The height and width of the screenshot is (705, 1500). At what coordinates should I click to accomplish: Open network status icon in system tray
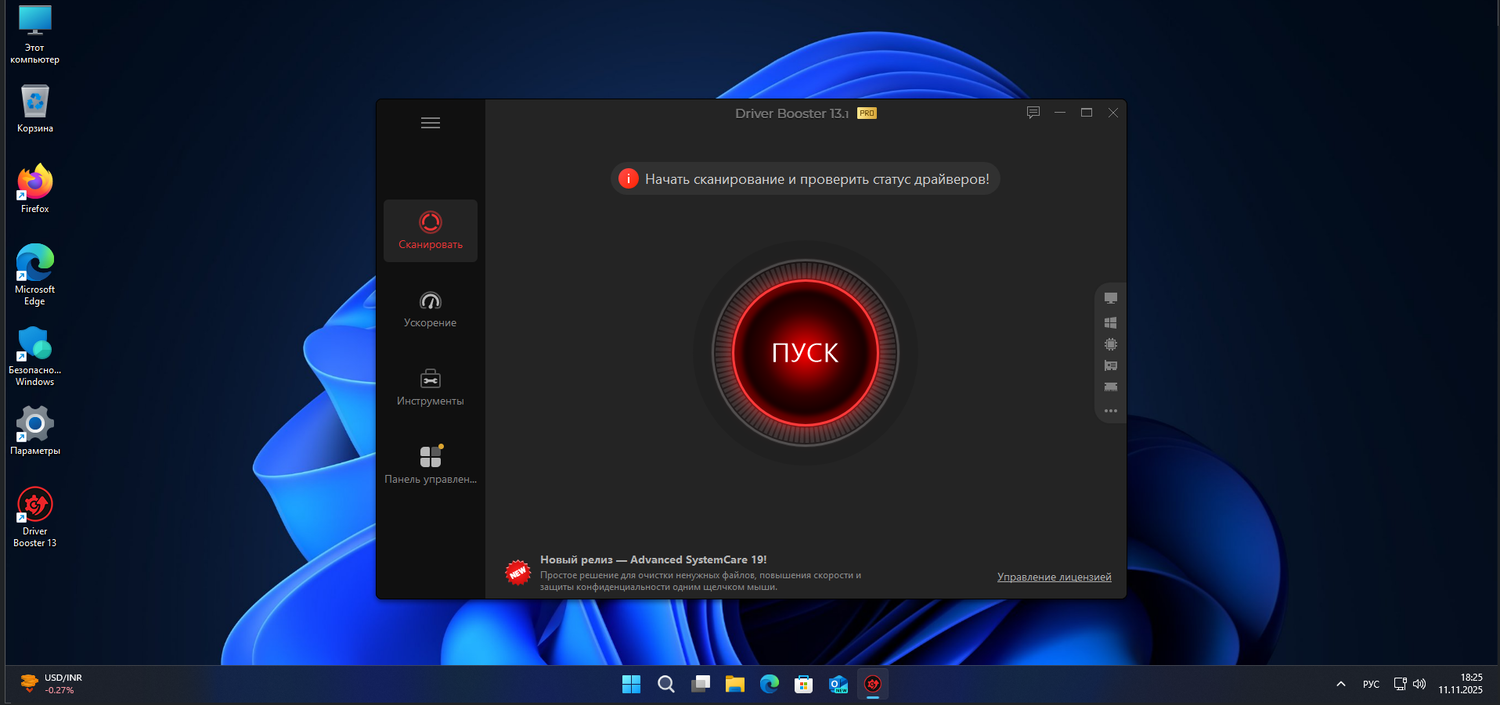tap(1401, 684)
